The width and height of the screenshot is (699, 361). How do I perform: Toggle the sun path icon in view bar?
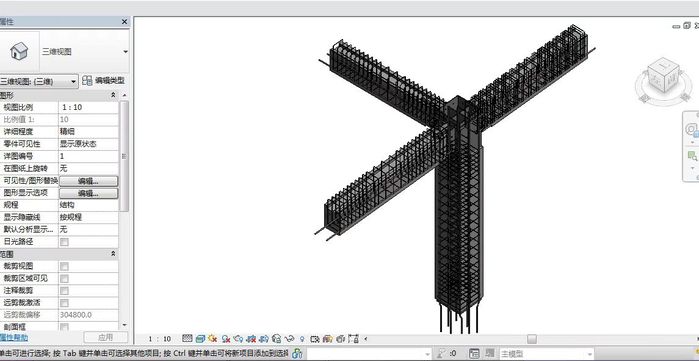coord(213,339)
